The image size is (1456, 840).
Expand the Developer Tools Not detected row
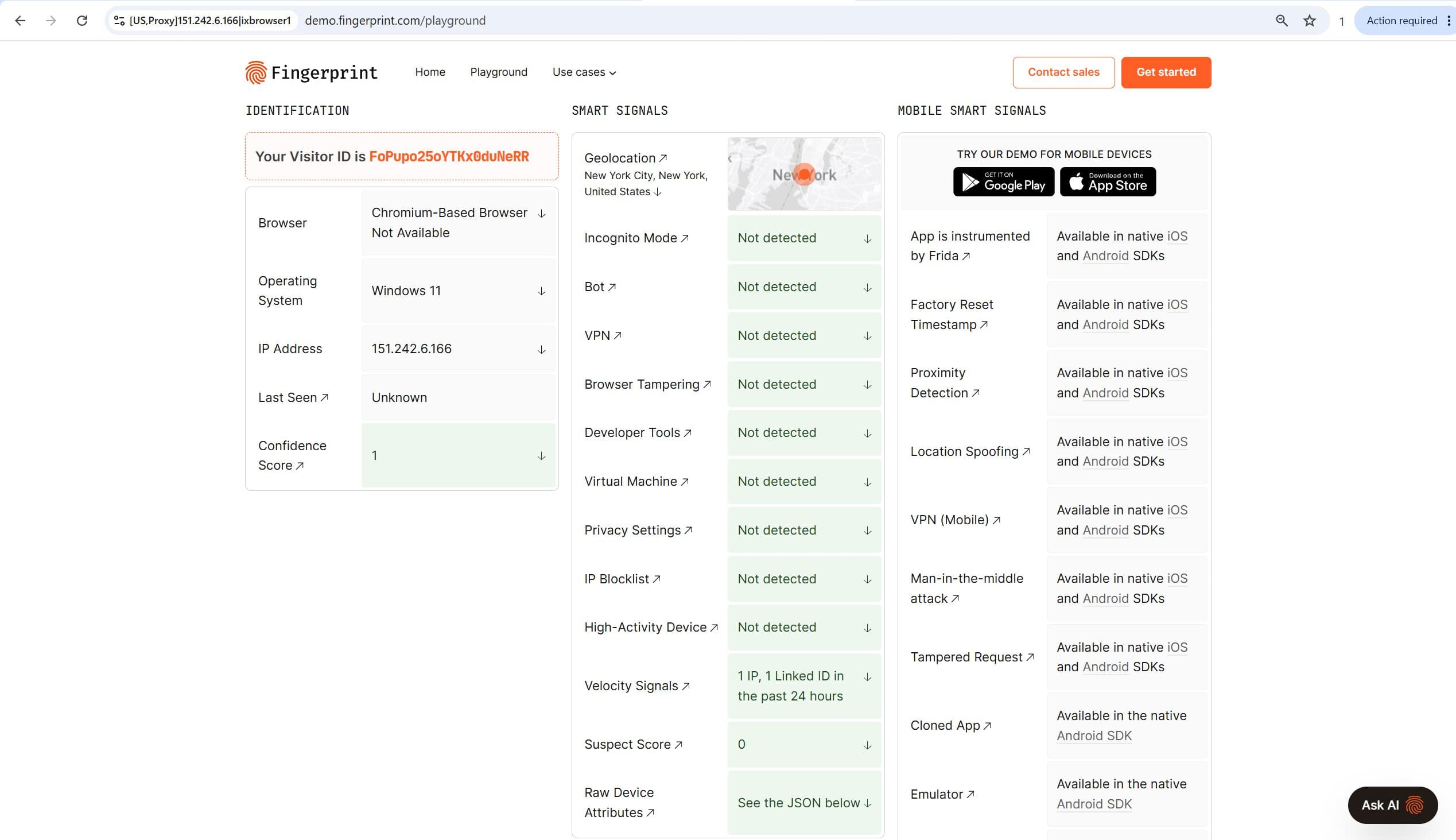tap(805, 433)
